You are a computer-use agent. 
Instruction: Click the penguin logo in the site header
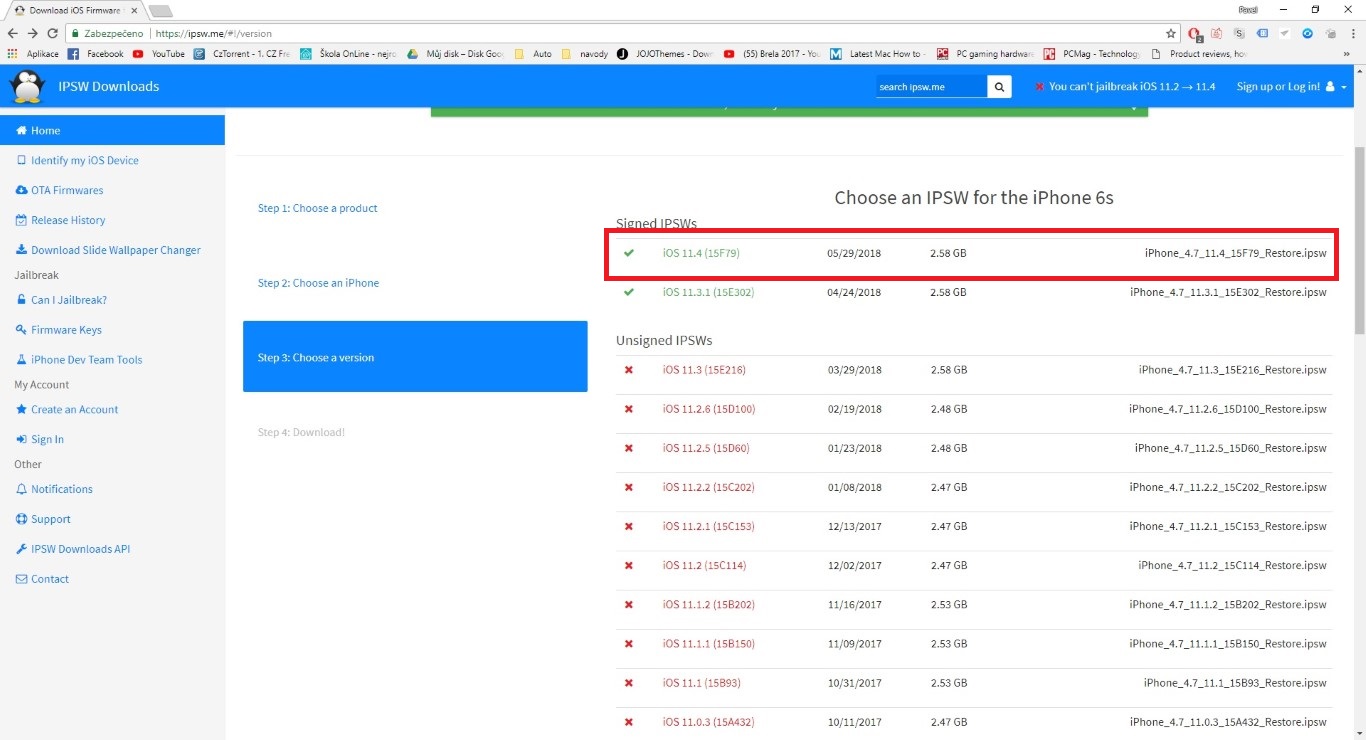click(26, 87)
